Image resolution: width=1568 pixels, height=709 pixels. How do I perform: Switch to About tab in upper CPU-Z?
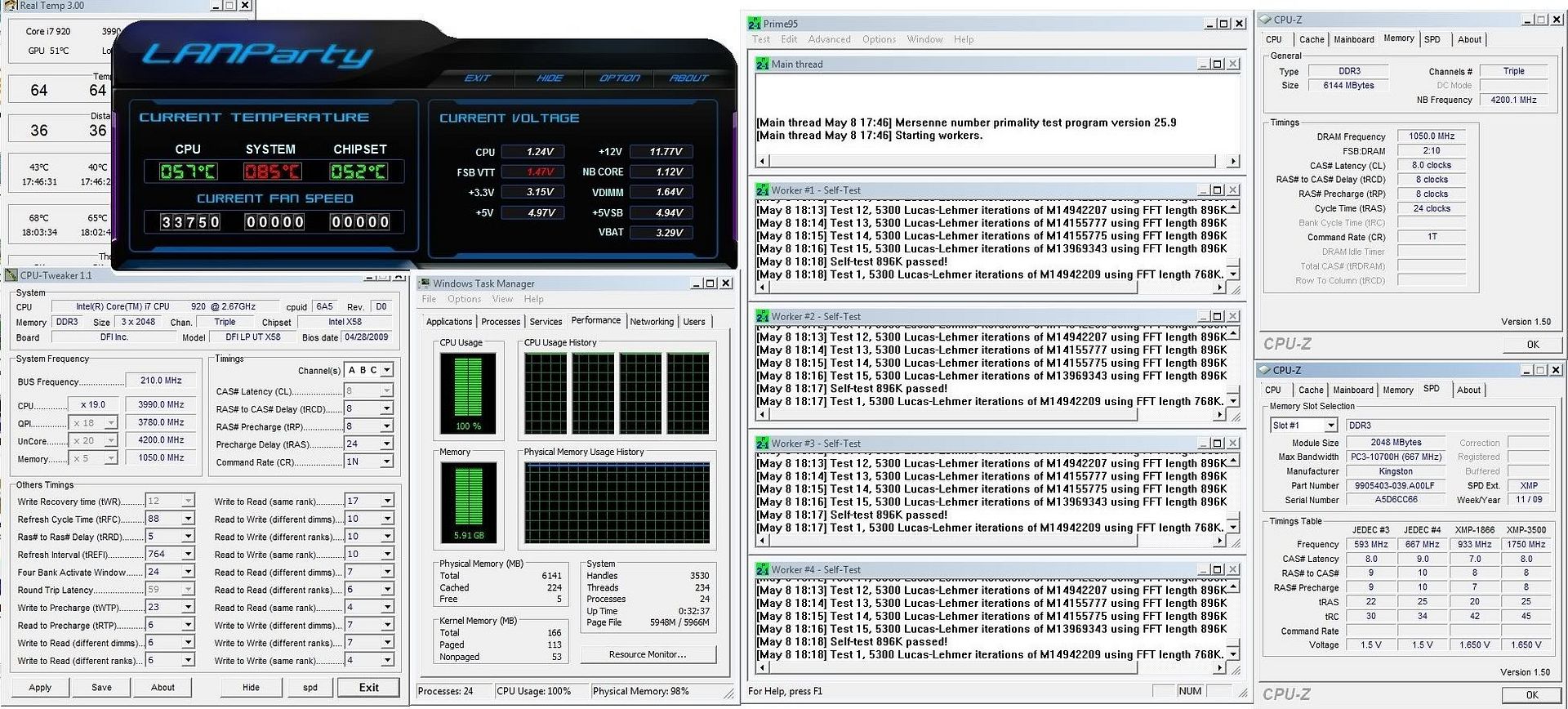[x=1469, y=39]
